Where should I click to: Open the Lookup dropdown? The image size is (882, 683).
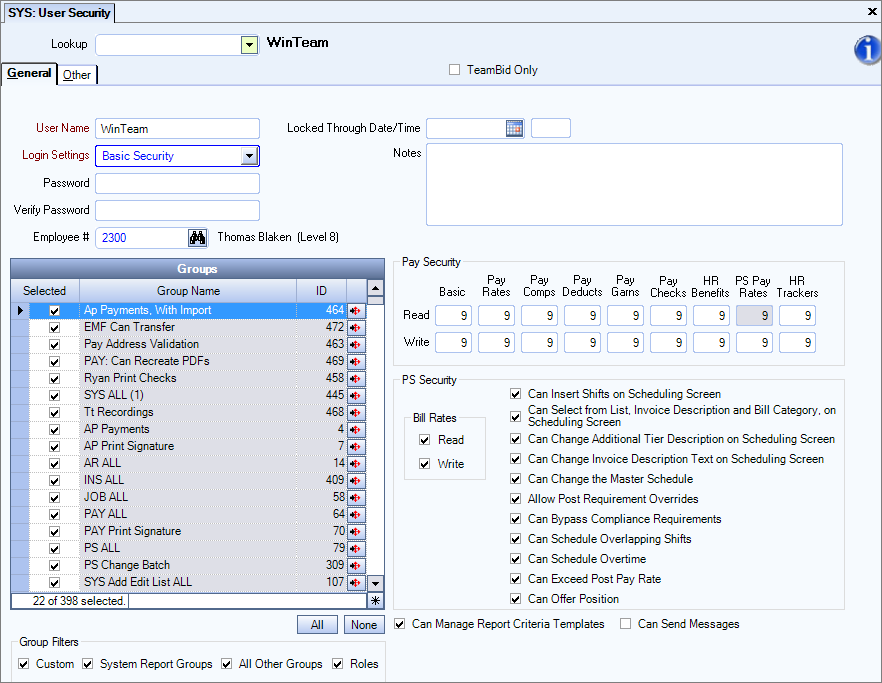[x=248, y=44]
